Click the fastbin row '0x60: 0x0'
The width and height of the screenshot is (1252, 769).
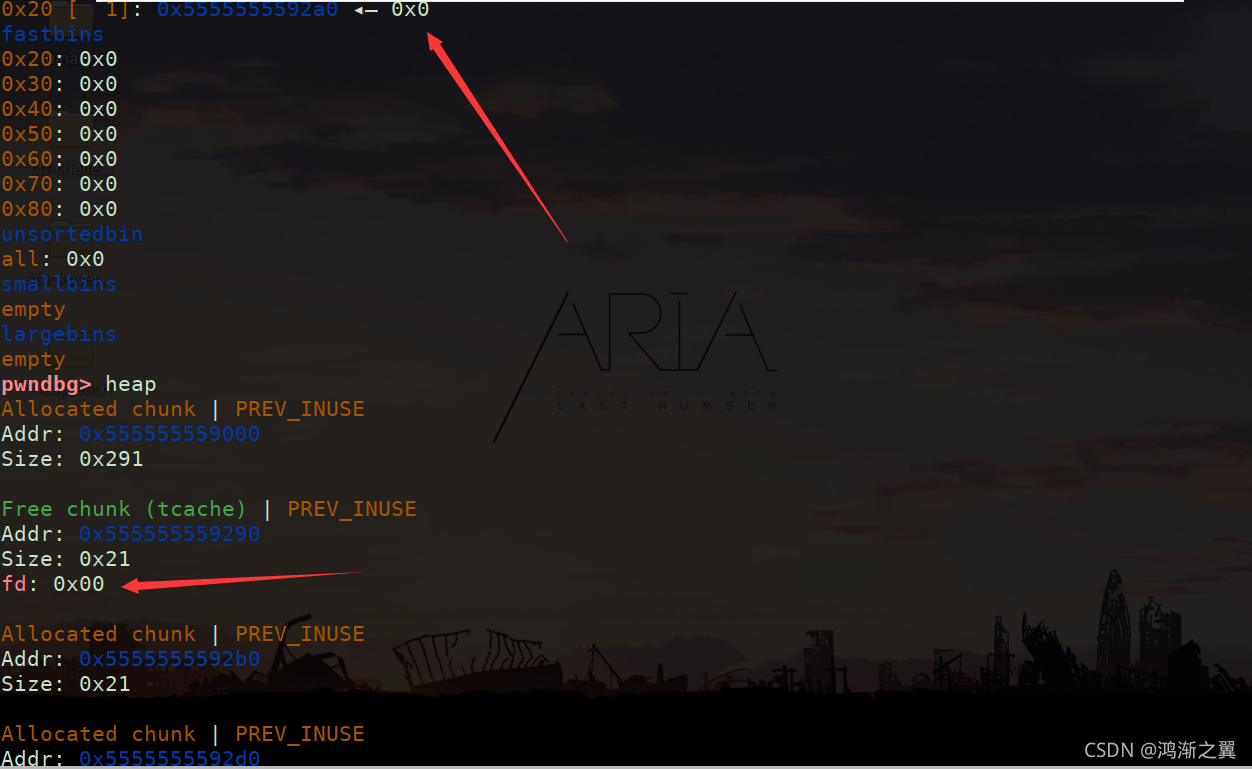coord(59,159)
